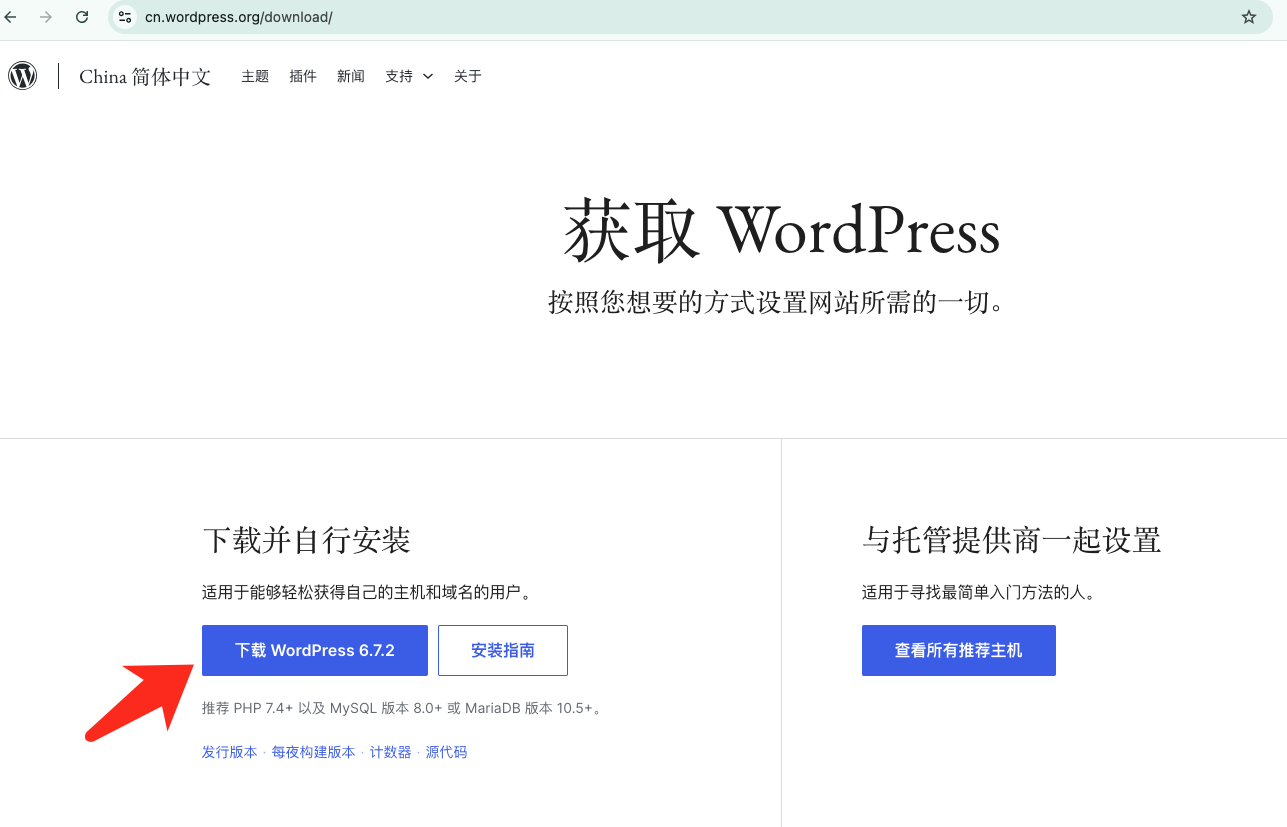Expand the 支持 dropdown menu

409,76
